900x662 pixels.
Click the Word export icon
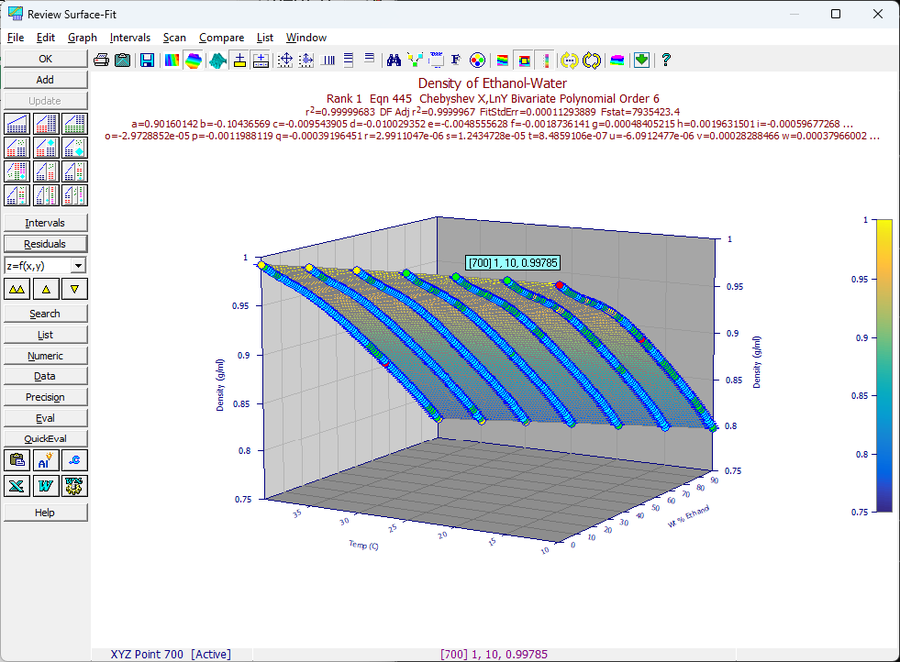tap(45, 486)
